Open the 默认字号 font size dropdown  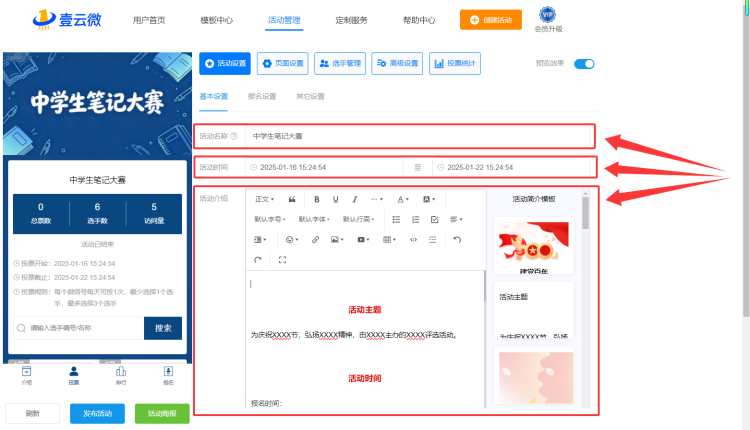point(270,220)
